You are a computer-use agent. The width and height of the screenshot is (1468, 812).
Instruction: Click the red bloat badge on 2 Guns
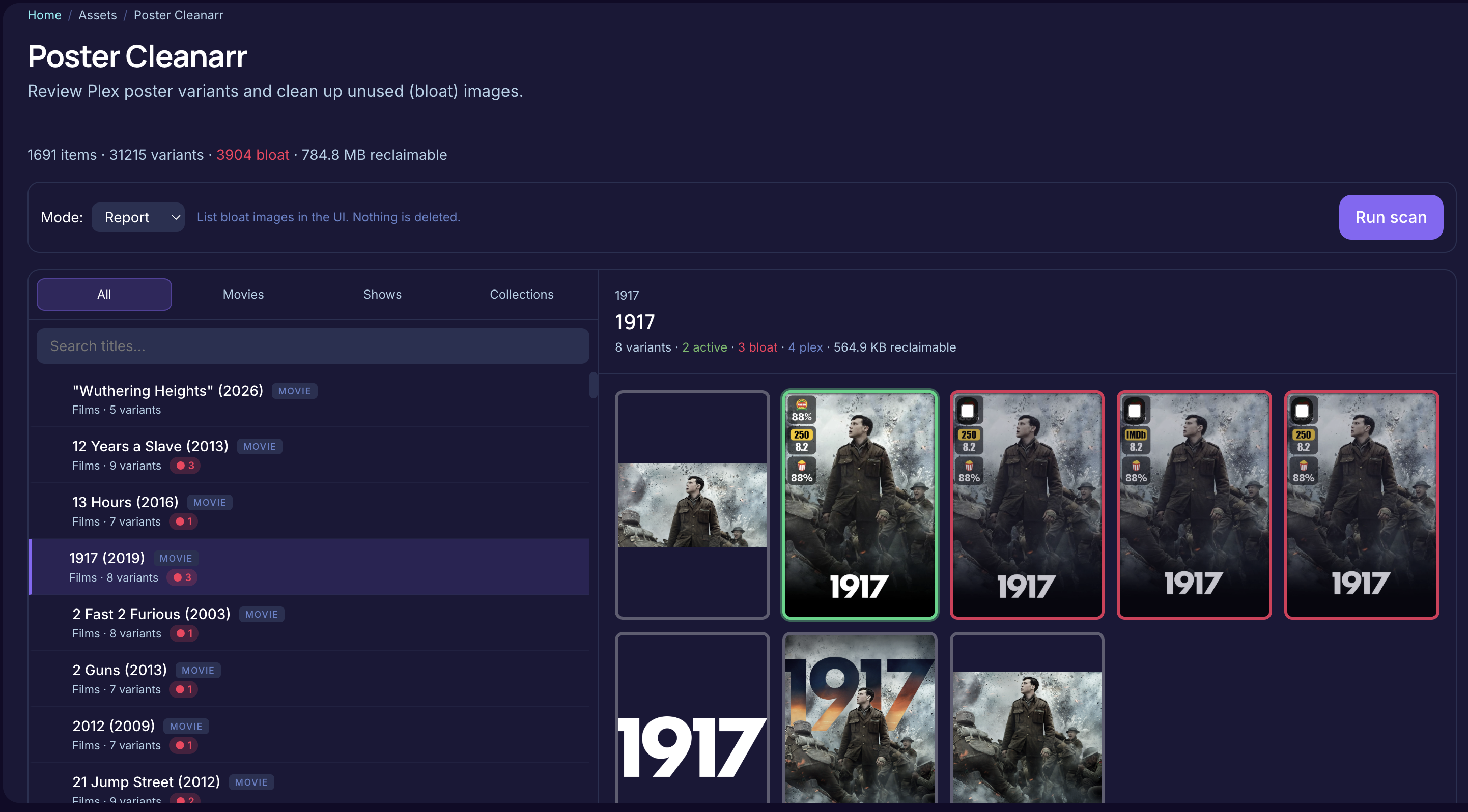183,689
